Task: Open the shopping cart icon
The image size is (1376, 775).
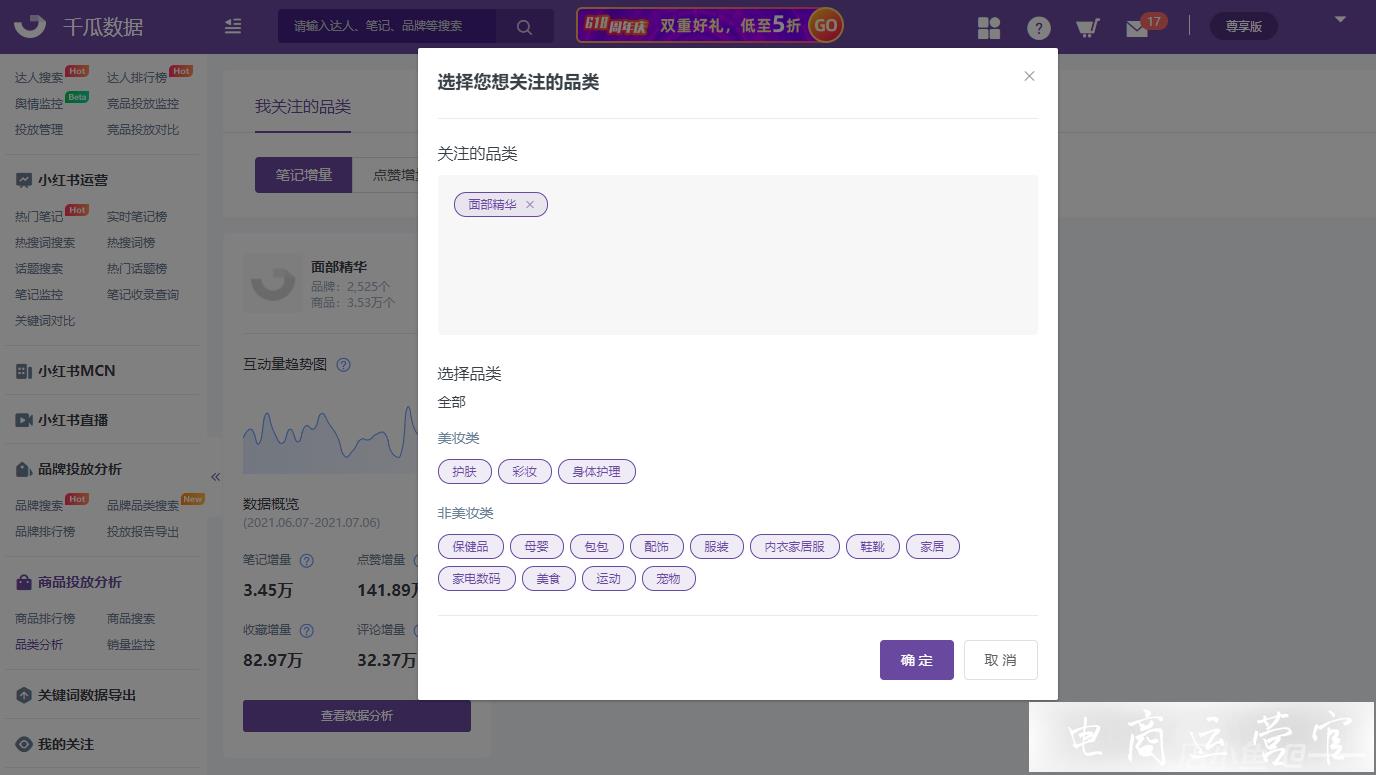Action: pos(1087,28)
